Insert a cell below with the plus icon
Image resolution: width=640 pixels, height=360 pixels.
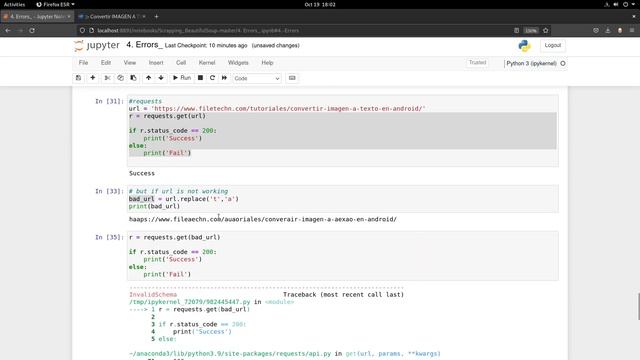point(93,78)
